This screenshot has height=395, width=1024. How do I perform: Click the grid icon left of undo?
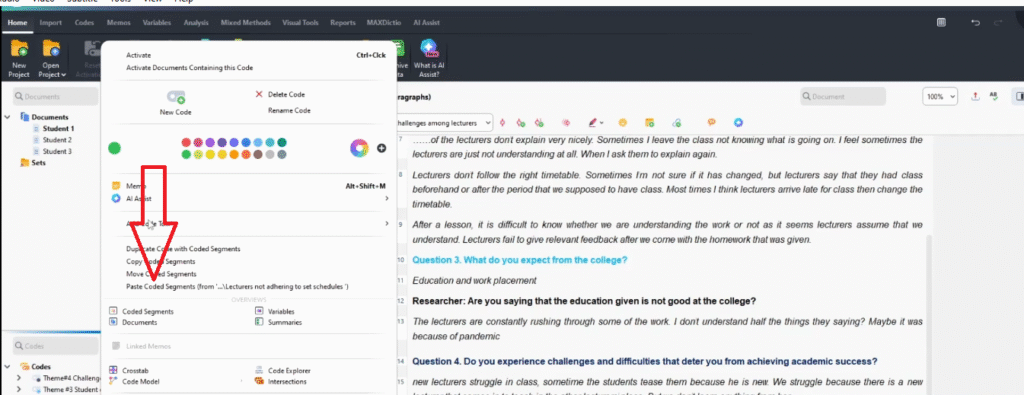click(941, 23)
